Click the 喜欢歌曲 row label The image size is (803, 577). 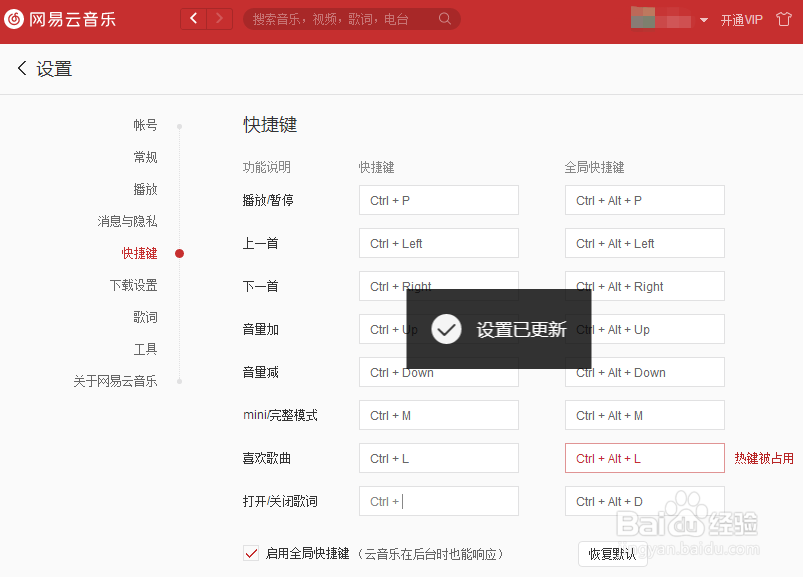click(267, 458)
